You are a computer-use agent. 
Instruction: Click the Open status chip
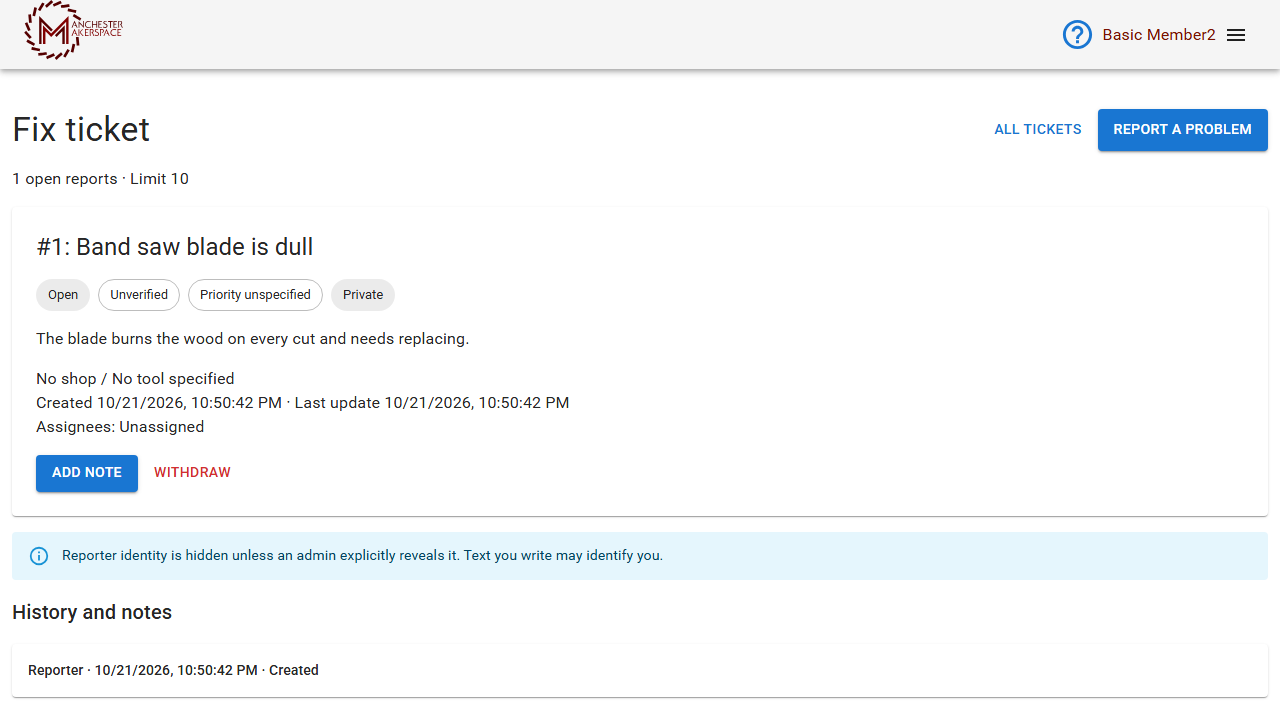tap(63, 295)
